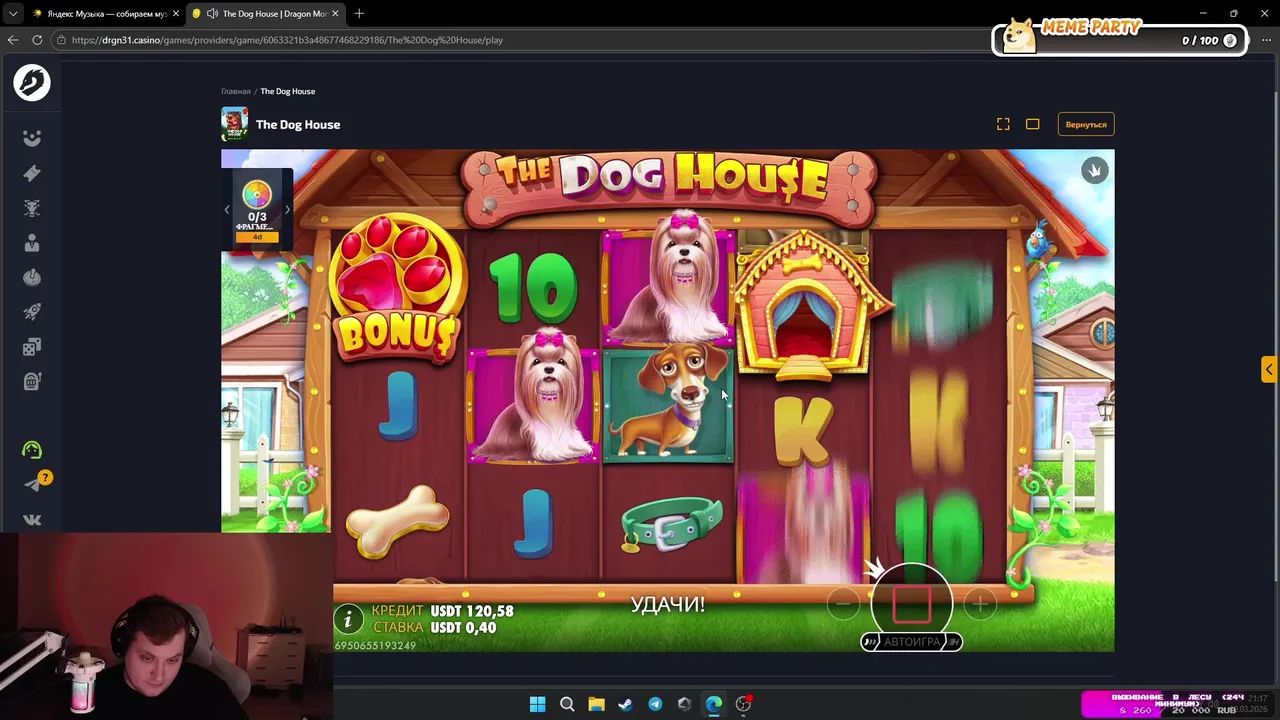Click the КРЕДИТ USDT 120,58 balance

(442, 611)
